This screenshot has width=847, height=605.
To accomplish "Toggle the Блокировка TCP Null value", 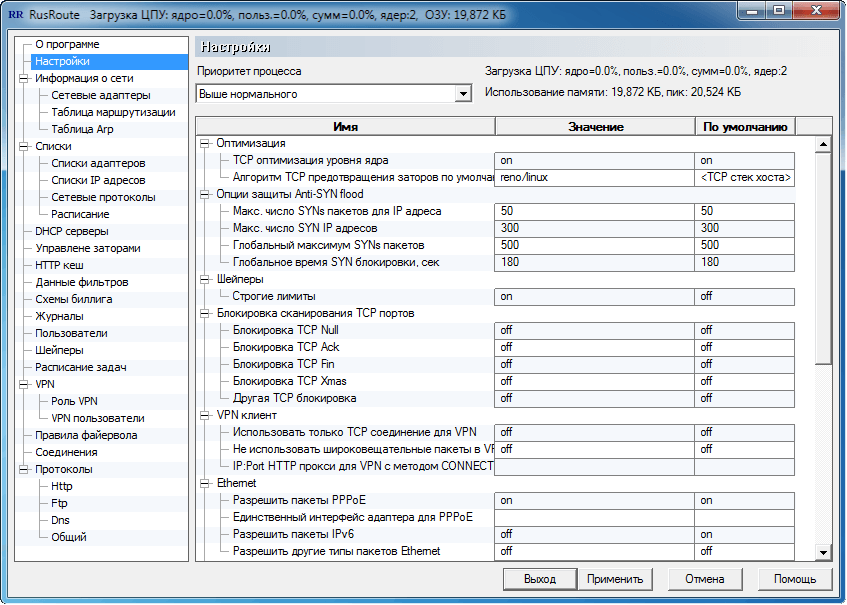I will pos(594,331).
